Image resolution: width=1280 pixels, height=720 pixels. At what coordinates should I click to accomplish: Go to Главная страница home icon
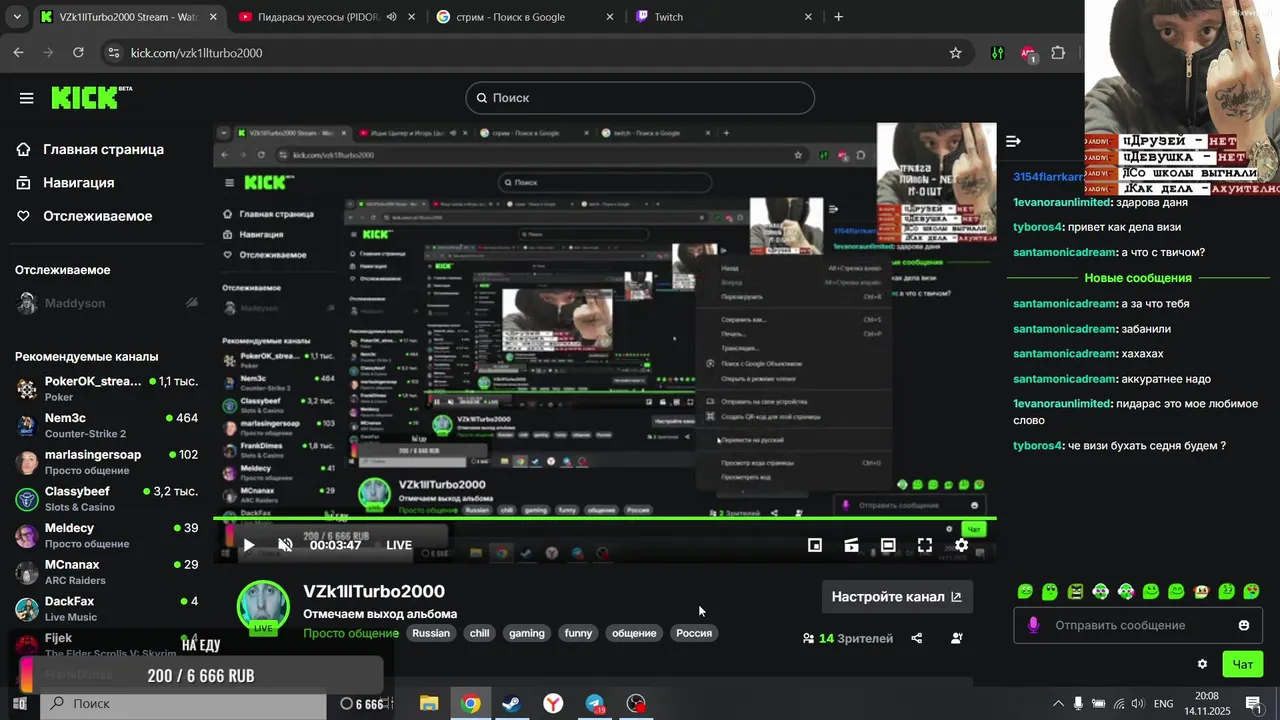tap(24, 149)
